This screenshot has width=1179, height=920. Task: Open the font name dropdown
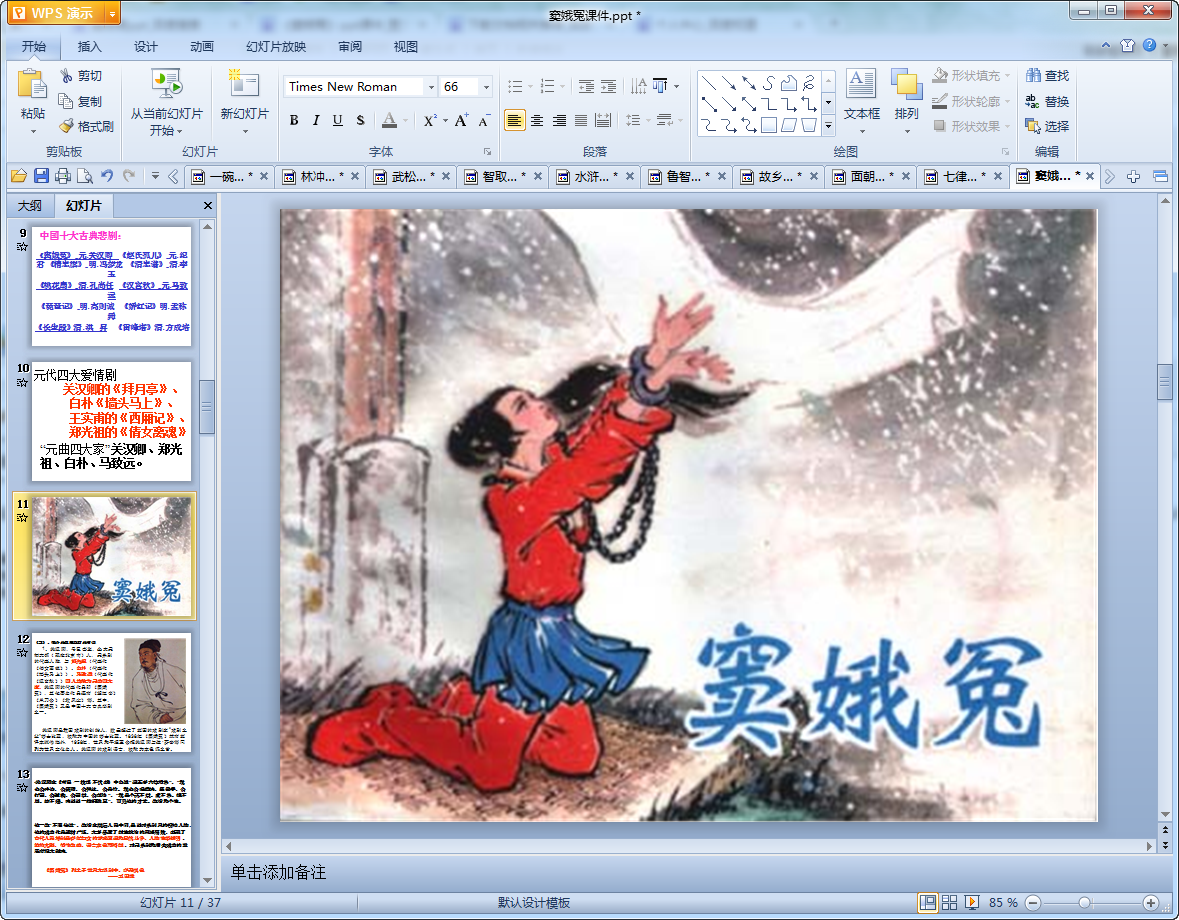coord(431,87)
